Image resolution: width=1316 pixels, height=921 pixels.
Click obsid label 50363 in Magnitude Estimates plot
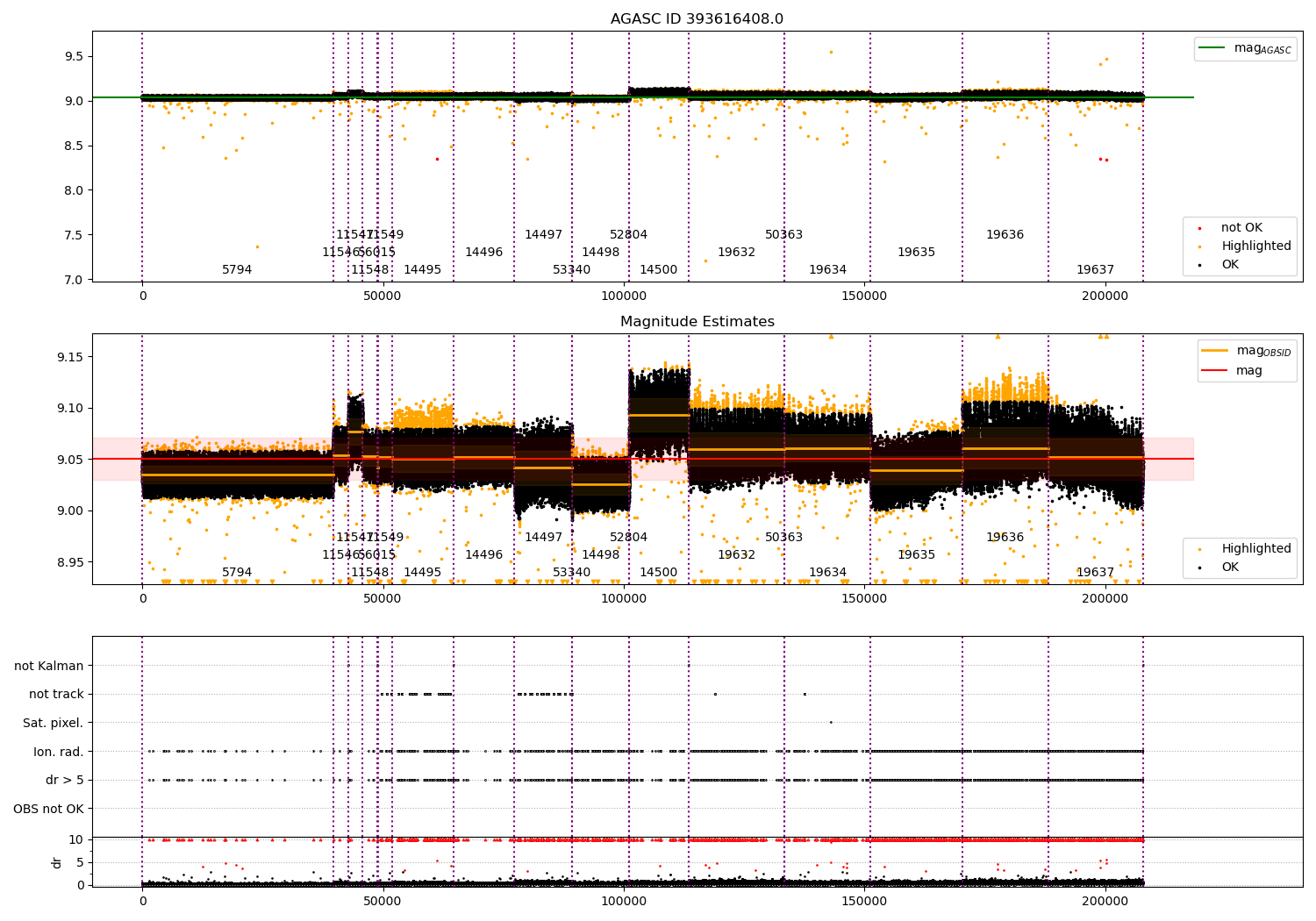point(784,538)
